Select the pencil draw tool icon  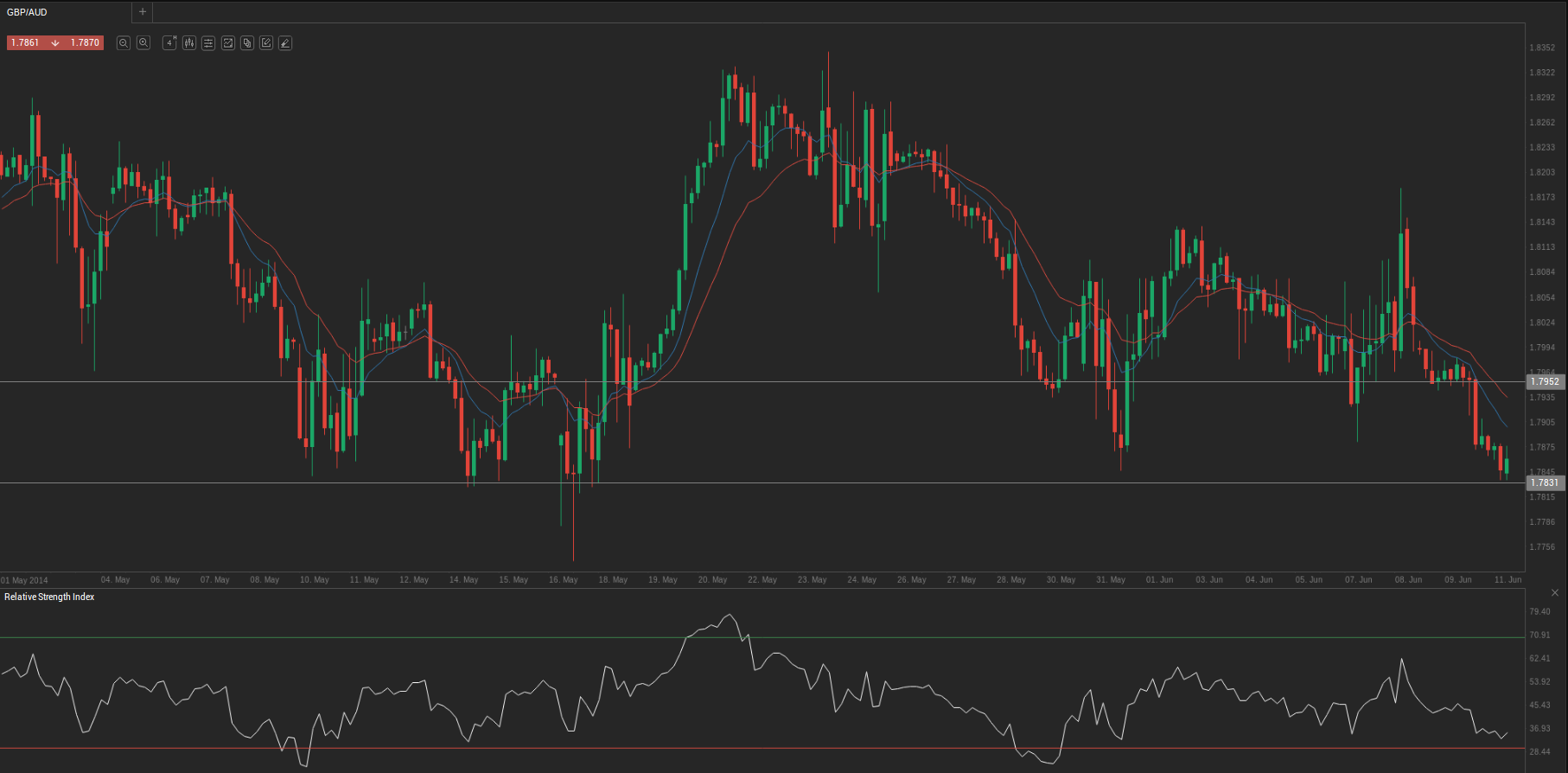285,43
